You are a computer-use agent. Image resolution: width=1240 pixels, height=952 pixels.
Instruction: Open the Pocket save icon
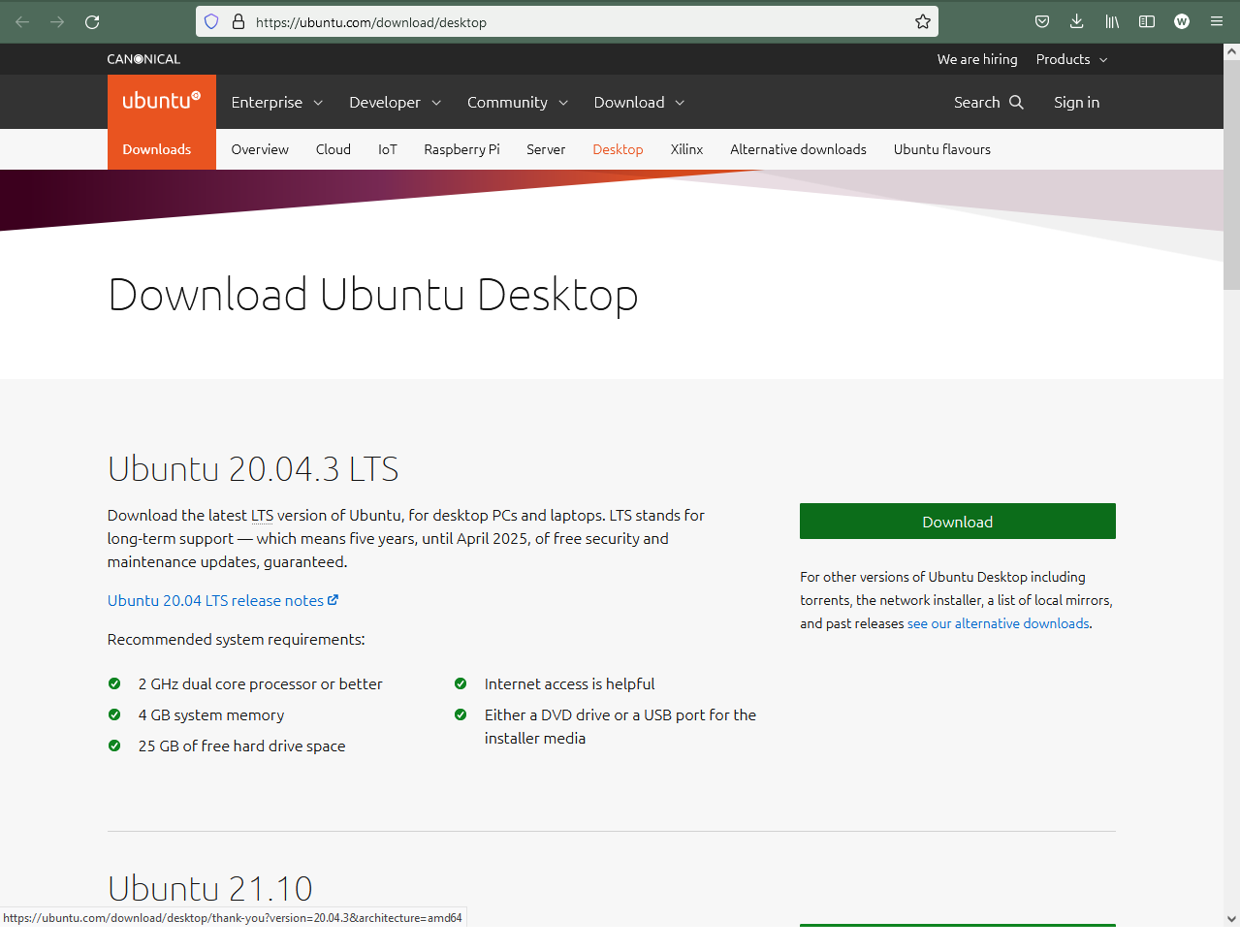1042,21
